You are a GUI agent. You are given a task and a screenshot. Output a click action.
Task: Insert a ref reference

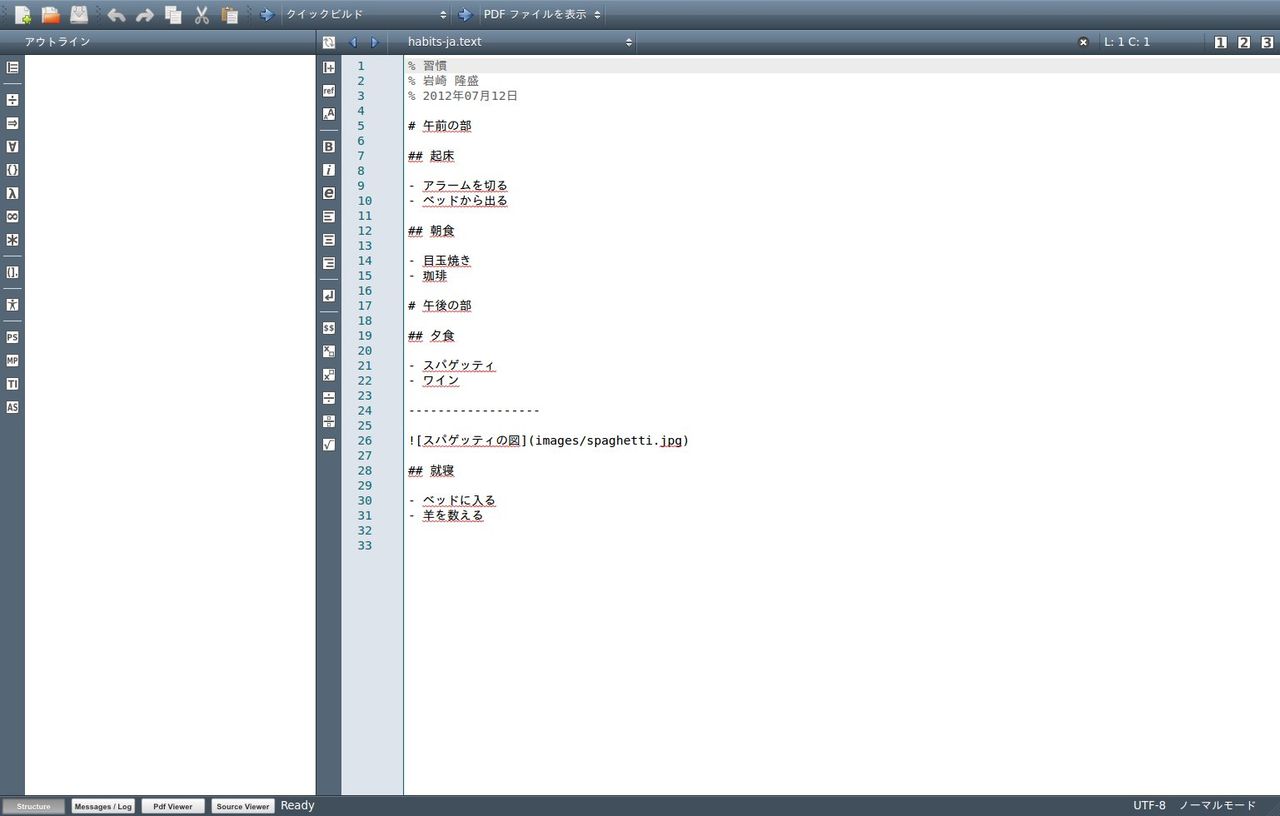(x=329, y=91)
